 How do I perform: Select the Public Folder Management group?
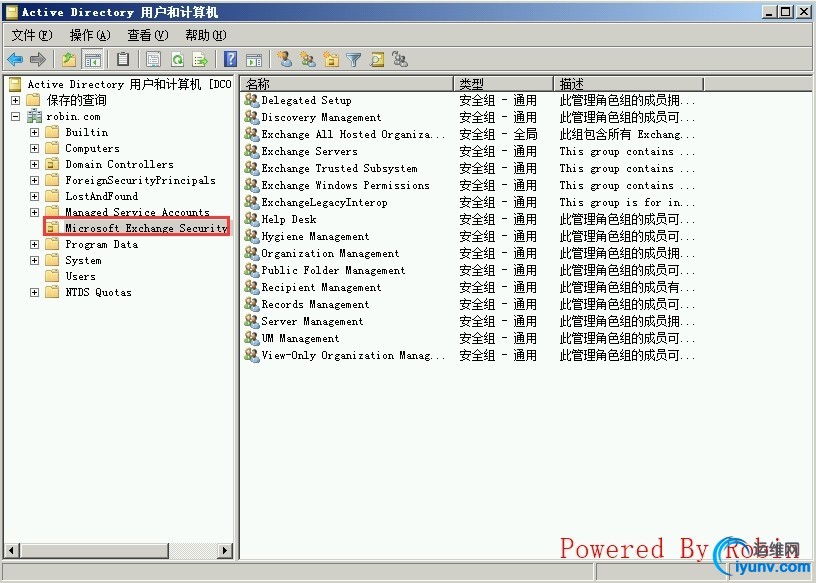[x=333, y=270]
